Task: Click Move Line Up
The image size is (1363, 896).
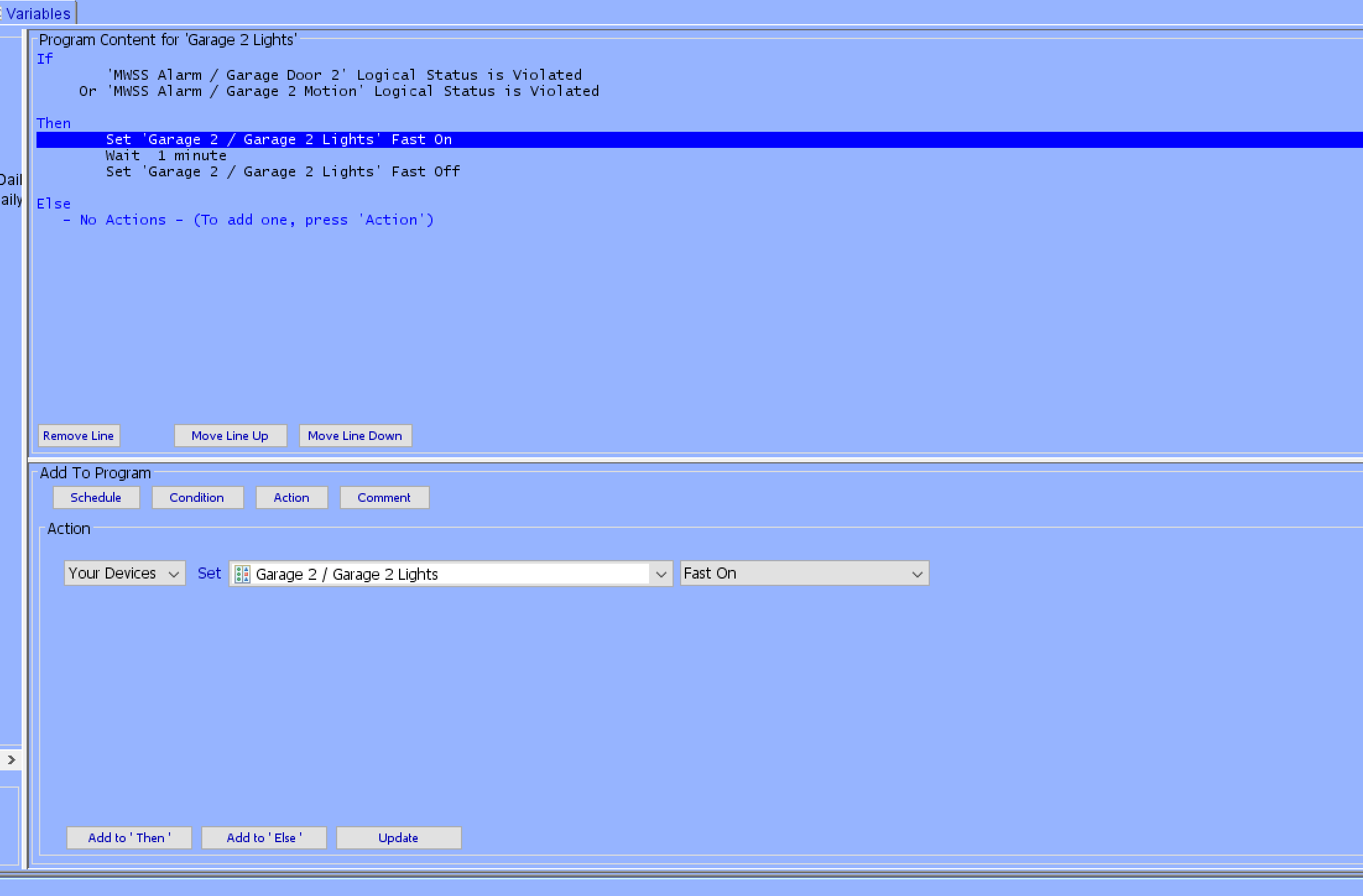Action: (230, 436)
